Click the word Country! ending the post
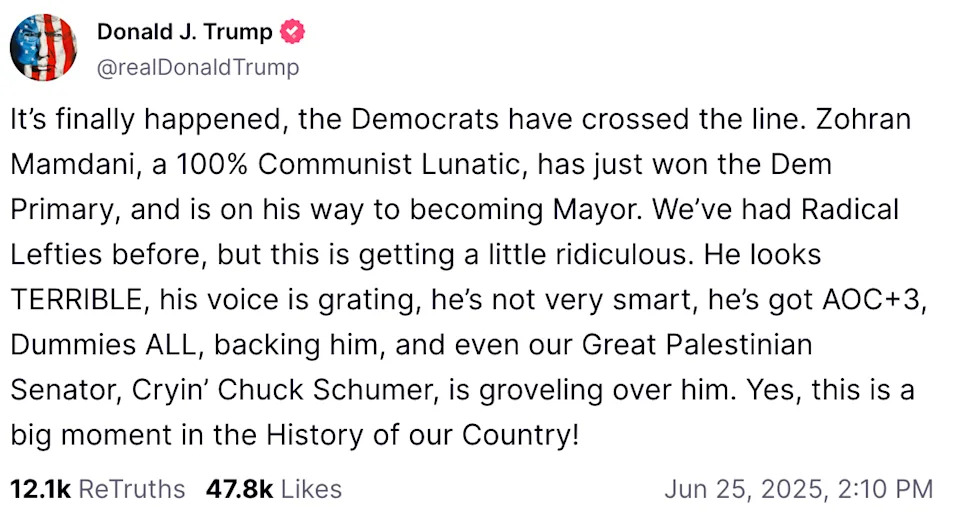The image size is (960, 527). tap(520, 435)
